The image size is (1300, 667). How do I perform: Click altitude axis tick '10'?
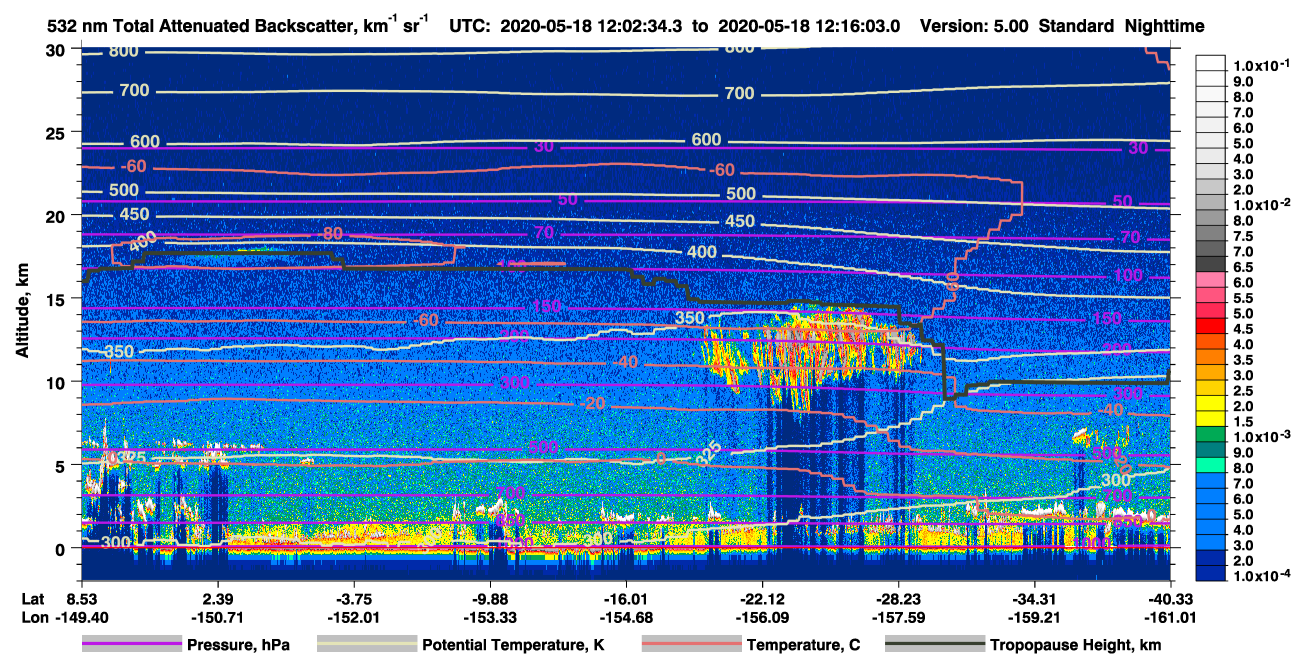58,382
